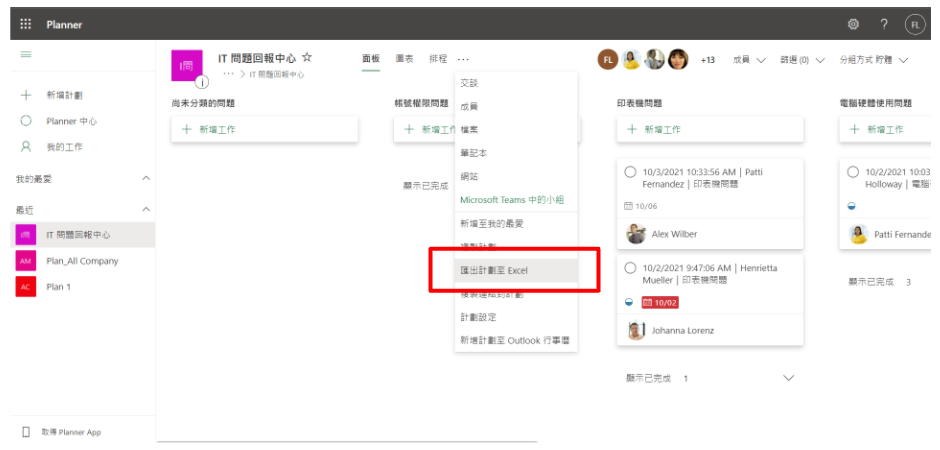Screen dimensions: 940x450
Task: Open the 篩選 (0) filter dropdown
Action: pos(803,60)
